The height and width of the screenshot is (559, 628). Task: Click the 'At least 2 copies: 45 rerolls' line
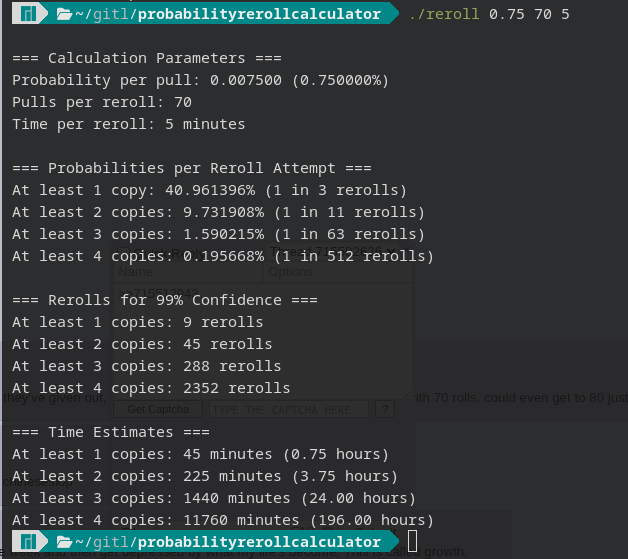142,344
